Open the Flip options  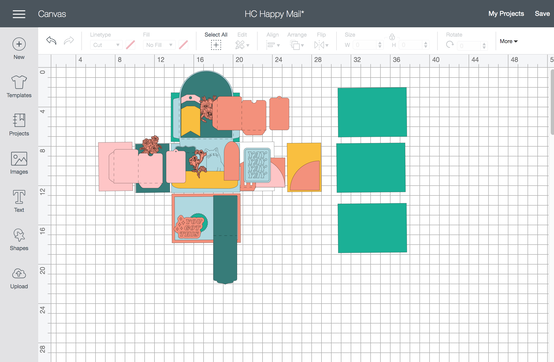click(321, 45)
